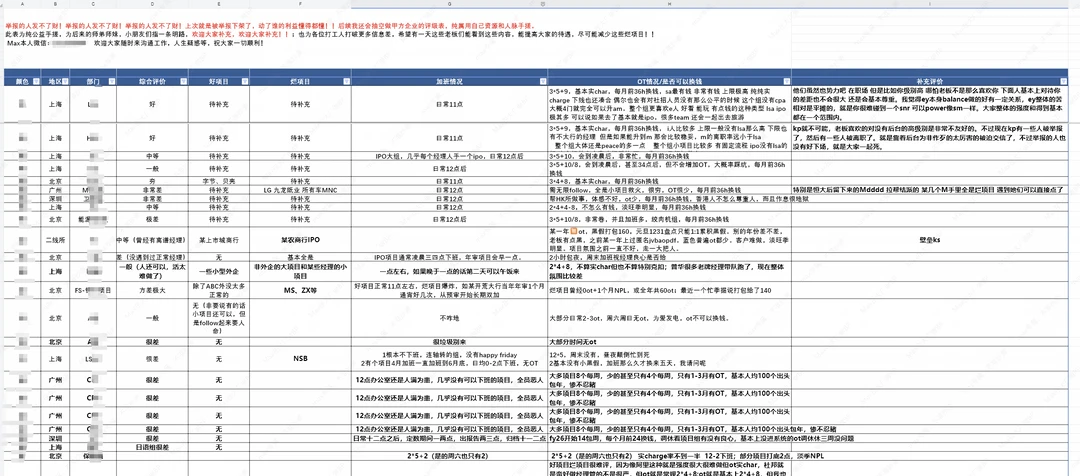Click the MS、ZX等 cell

(x=300, y=290)
